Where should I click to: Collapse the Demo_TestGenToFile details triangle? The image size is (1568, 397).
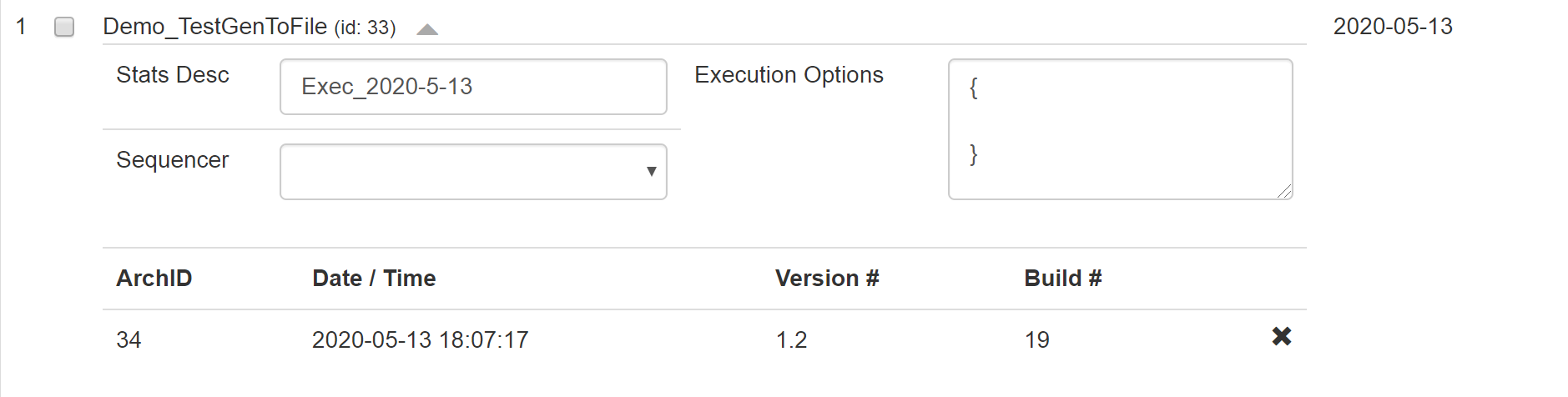click(x=427, y=30)
